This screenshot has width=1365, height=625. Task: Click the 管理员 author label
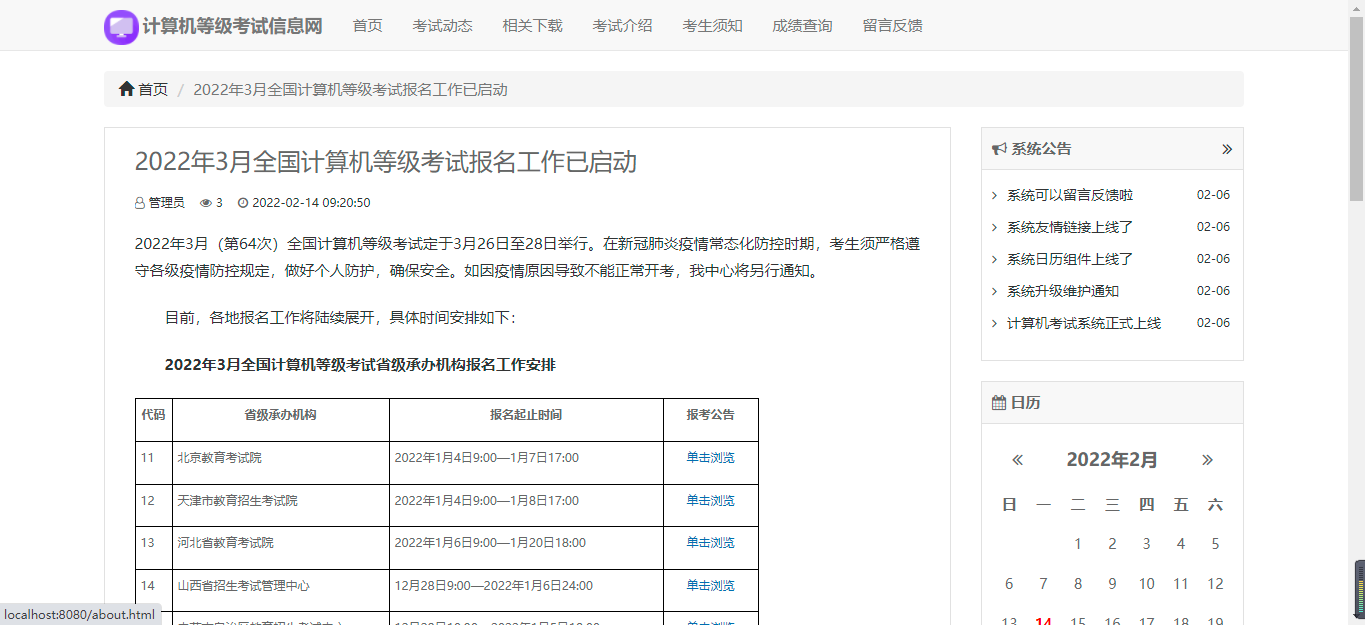167,203
